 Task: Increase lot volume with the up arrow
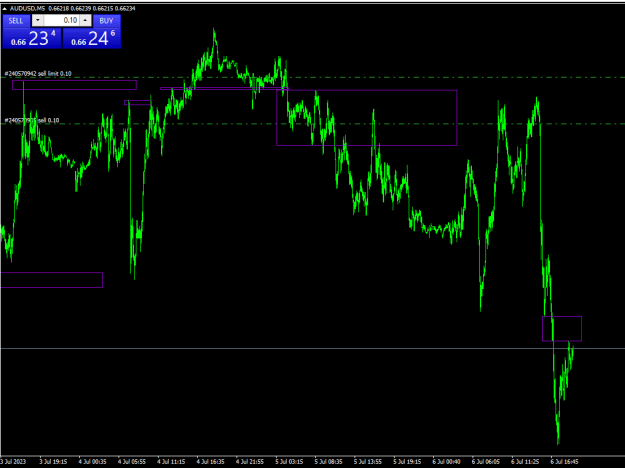pyautogui.click(x=85, y=20)
